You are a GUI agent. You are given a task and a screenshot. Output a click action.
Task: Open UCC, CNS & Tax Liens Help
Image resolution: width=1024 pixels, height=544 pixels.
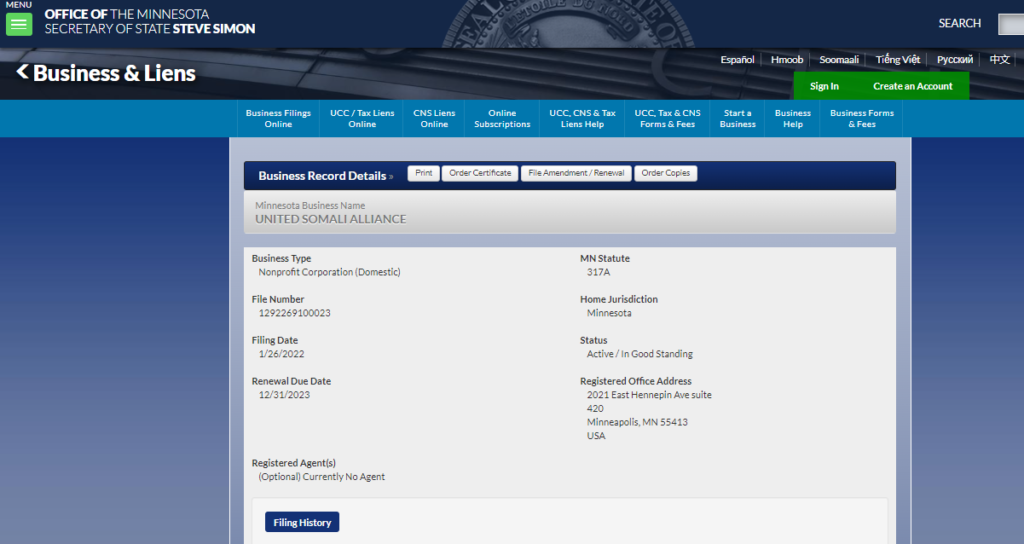click(582, 118)
